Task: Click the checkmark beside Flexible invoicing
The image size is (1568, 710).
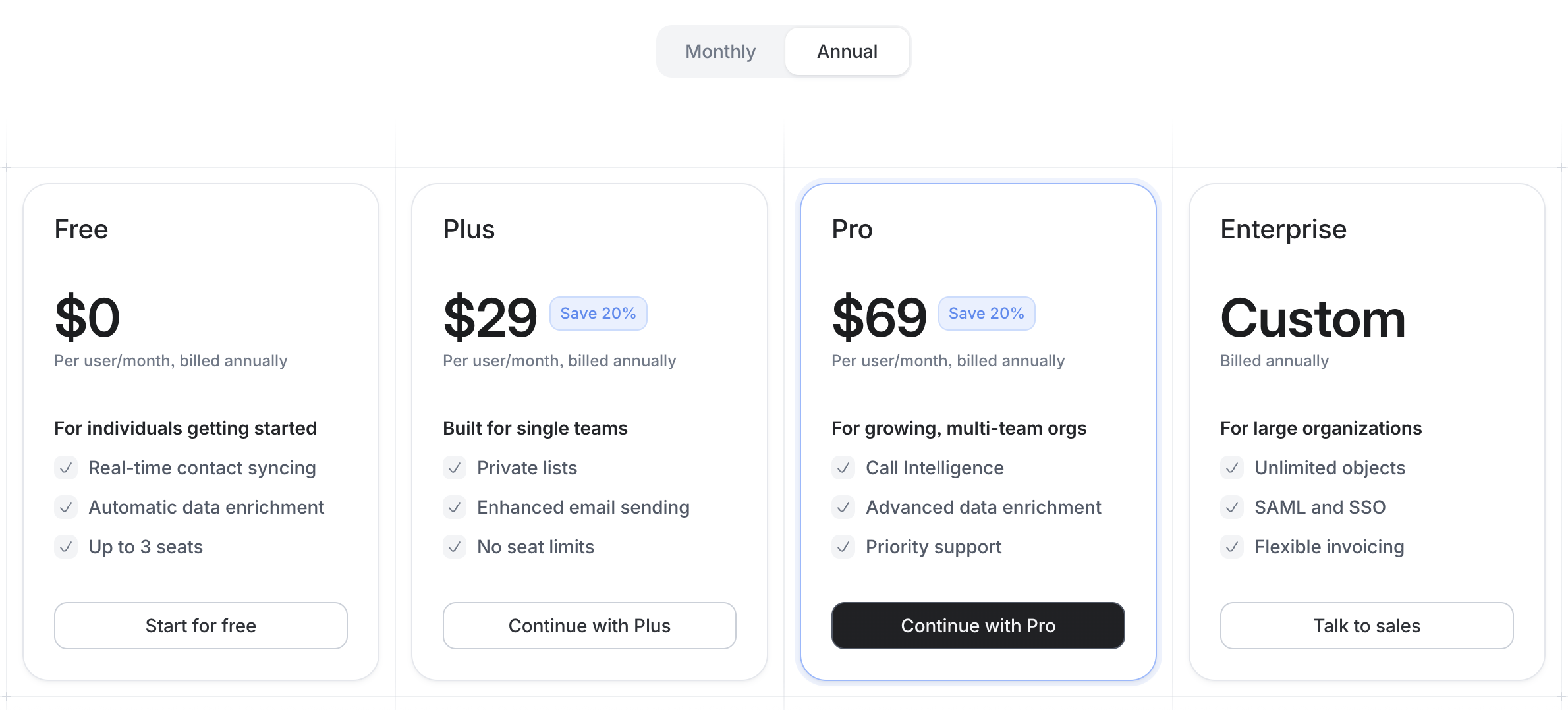Action: [x=1232, y=547]
